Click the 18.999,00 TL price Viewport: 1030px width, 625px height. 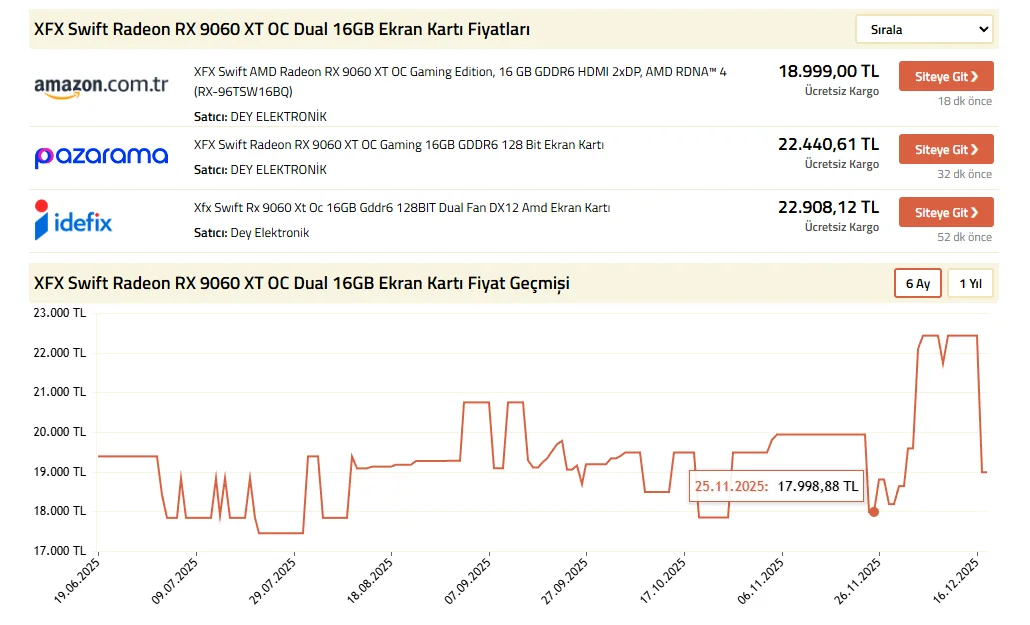(x=828, y=72)
